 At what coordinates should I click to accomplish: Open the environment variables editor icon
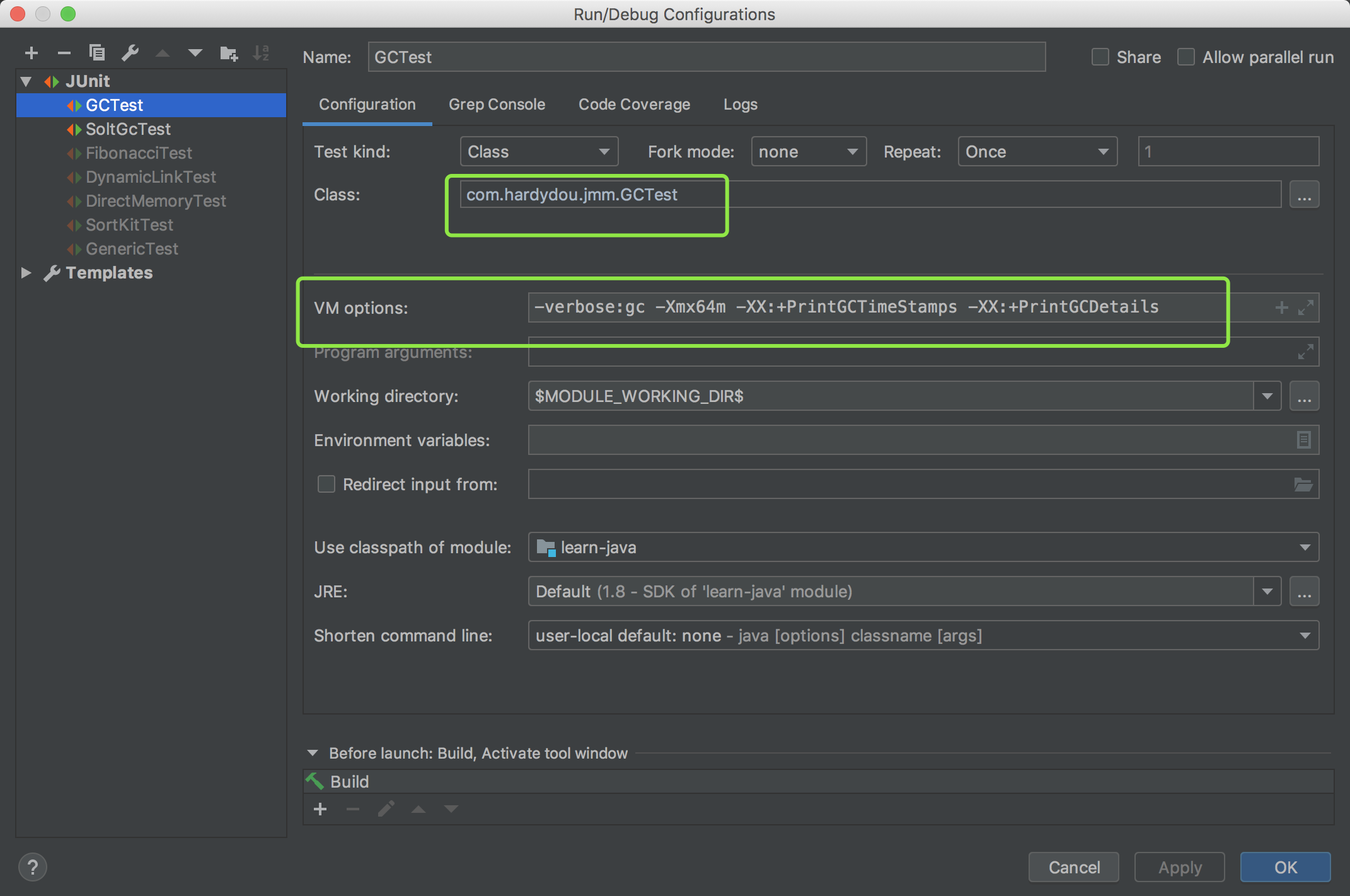click(x=1303, y=440)
